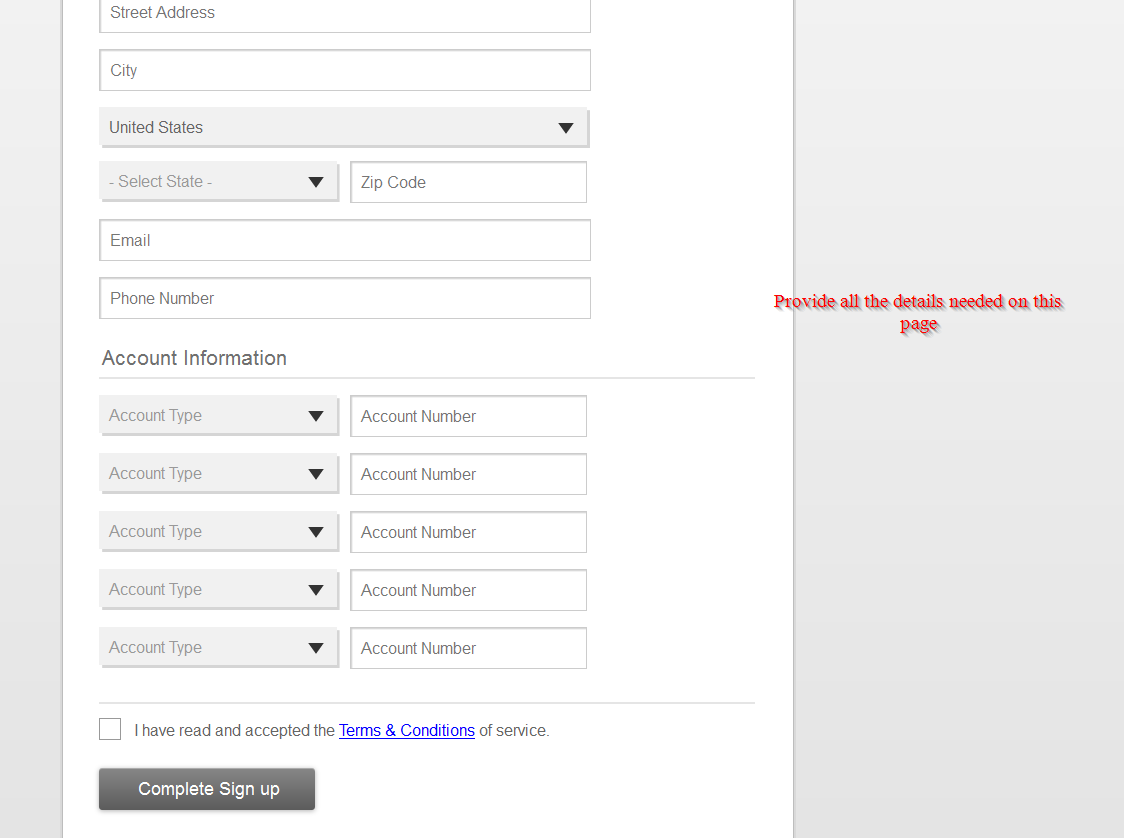Focus the Phone Number field

[345, 298]
